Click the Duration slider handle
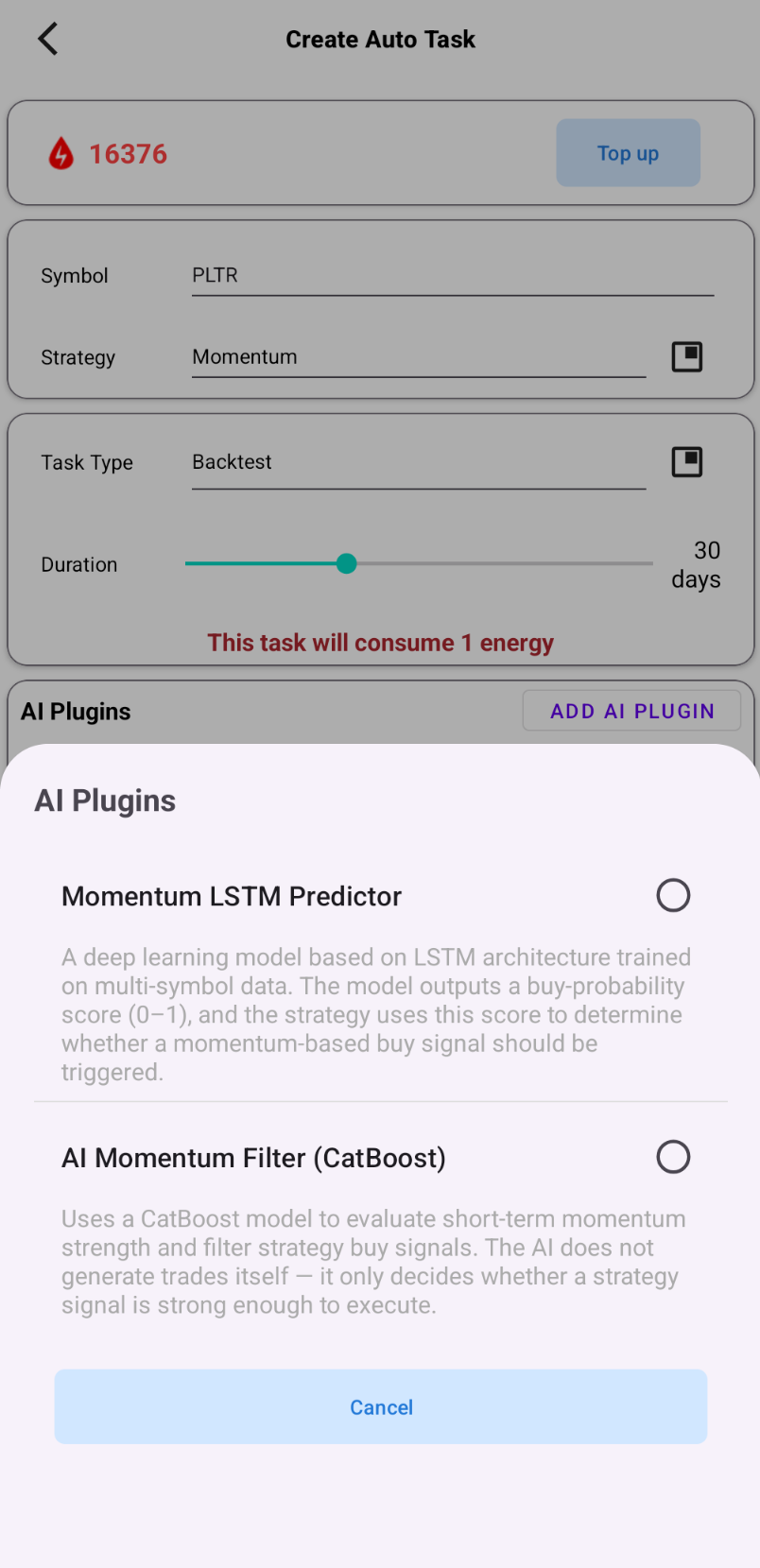The image size is (760, 1568). point(347,564)
